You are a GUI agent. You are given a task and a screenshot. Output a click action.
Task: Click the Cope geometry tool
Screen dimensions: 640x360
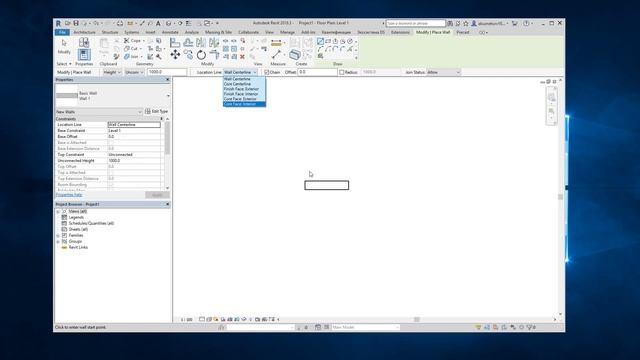point(133,41)
